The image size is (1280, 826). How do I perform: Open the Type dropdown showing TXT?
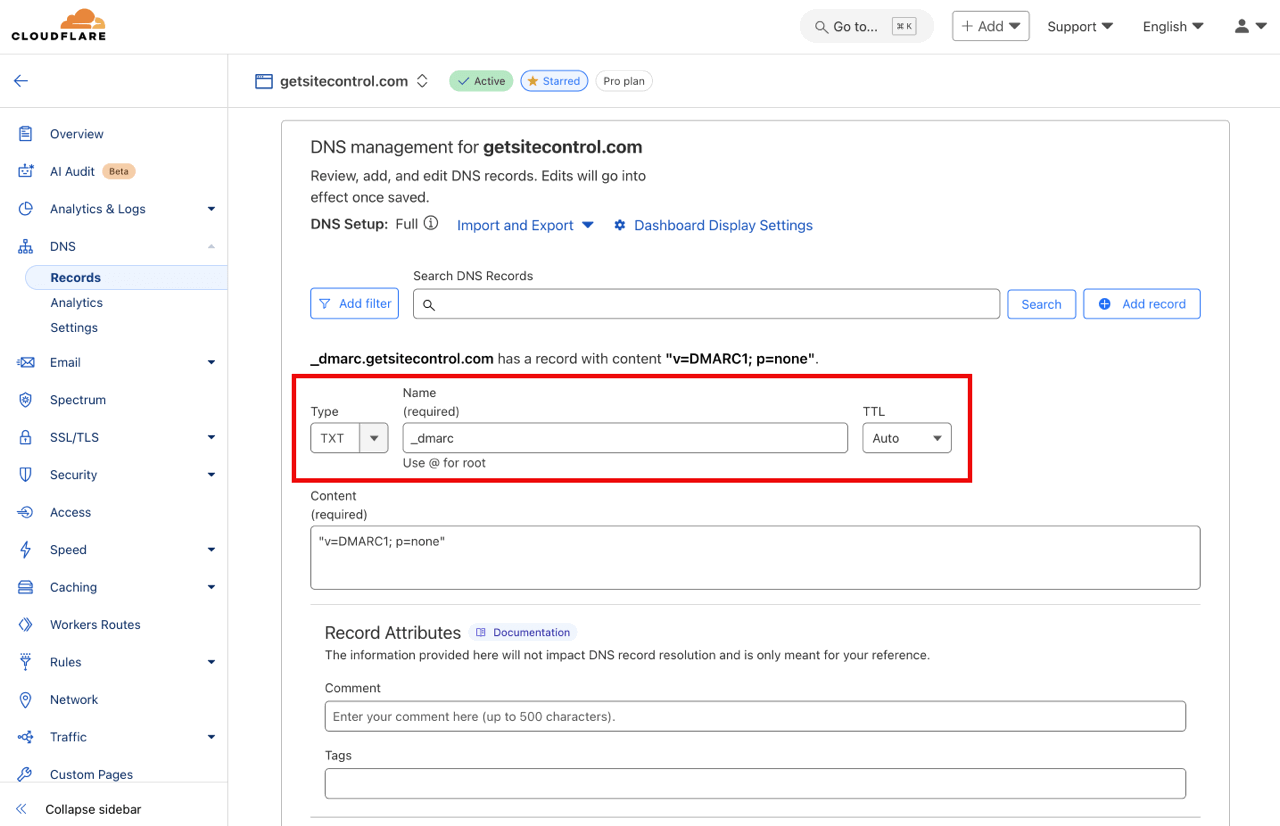(373, 437)
